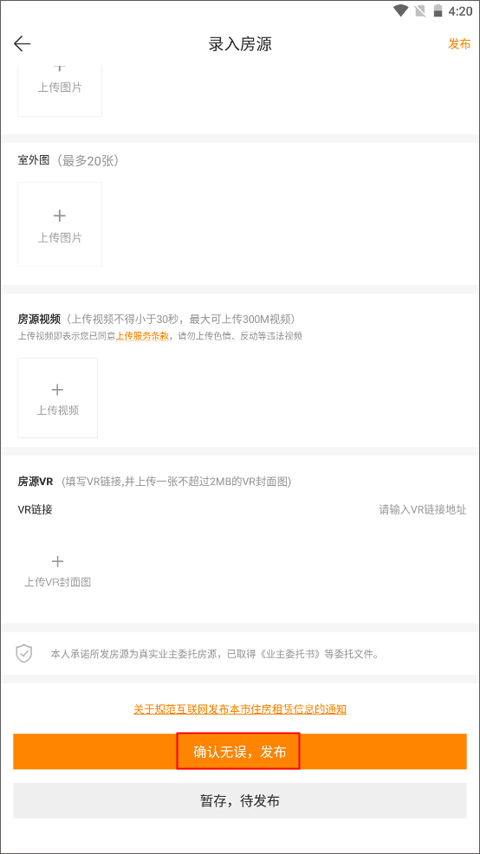Viewport: 480px width, 854px height.
Task: Tap the plus icon under 室外图
Action: click(59, 216)
